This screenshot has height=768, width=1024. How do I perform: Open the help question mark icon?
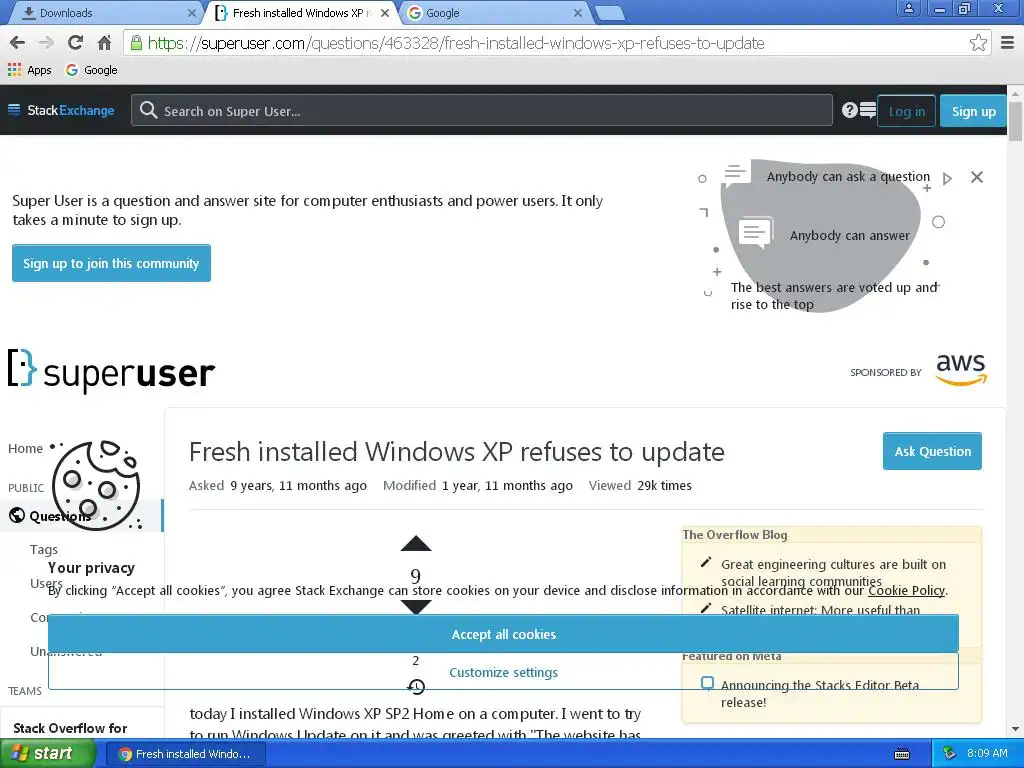(x=849, y=110)
